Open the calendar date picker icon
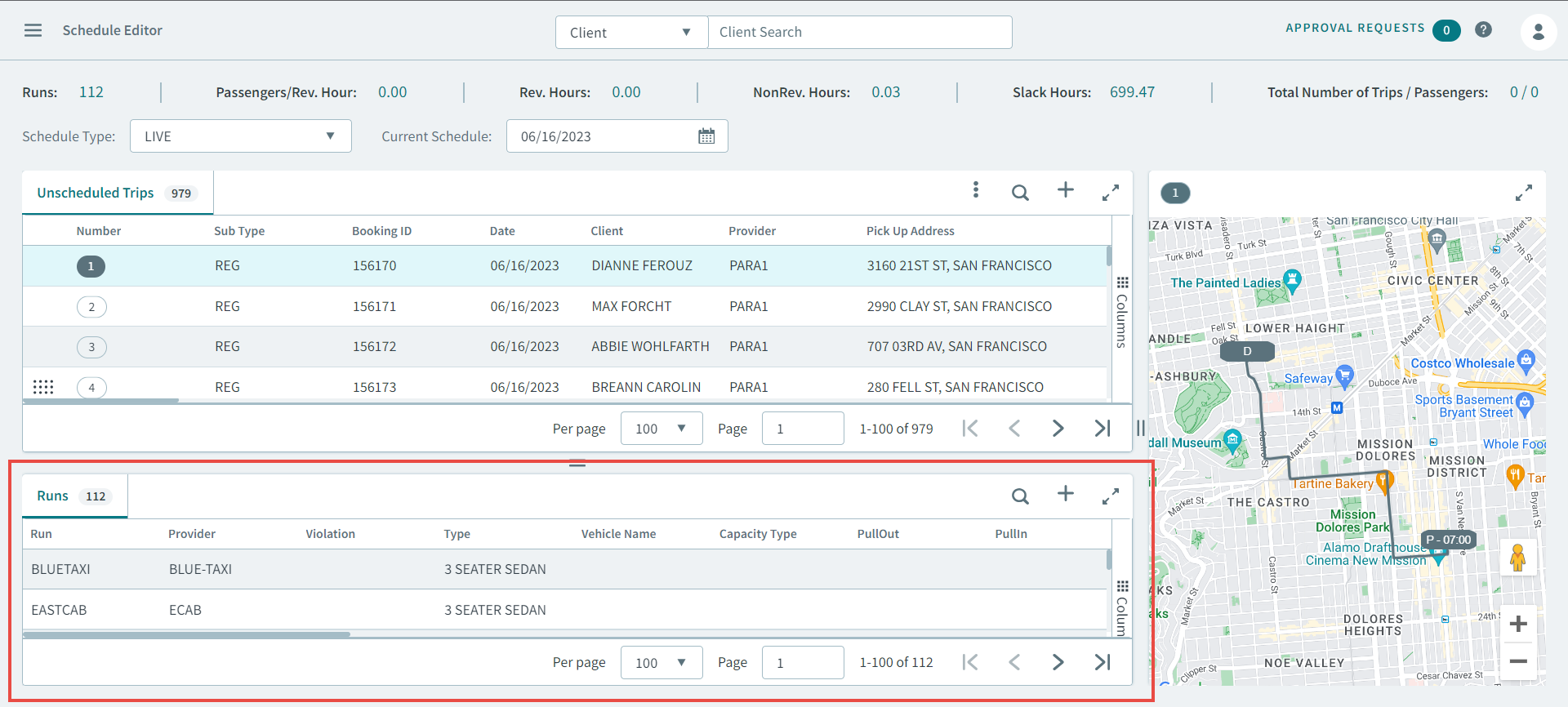Image resolution: width=1568 pixels, height=707 pixels. pyautogui.click(x=706, y=136)
